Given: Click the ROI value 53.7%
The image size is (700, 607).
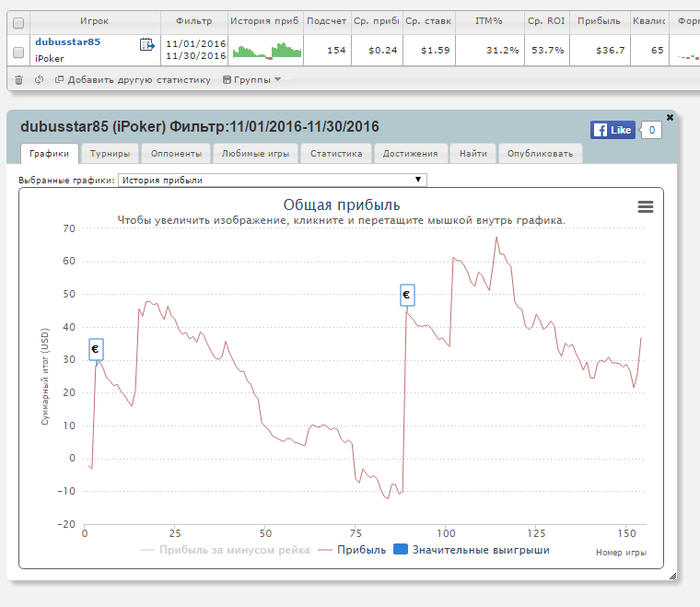Looking at the screenshot, I should [548, 50].
